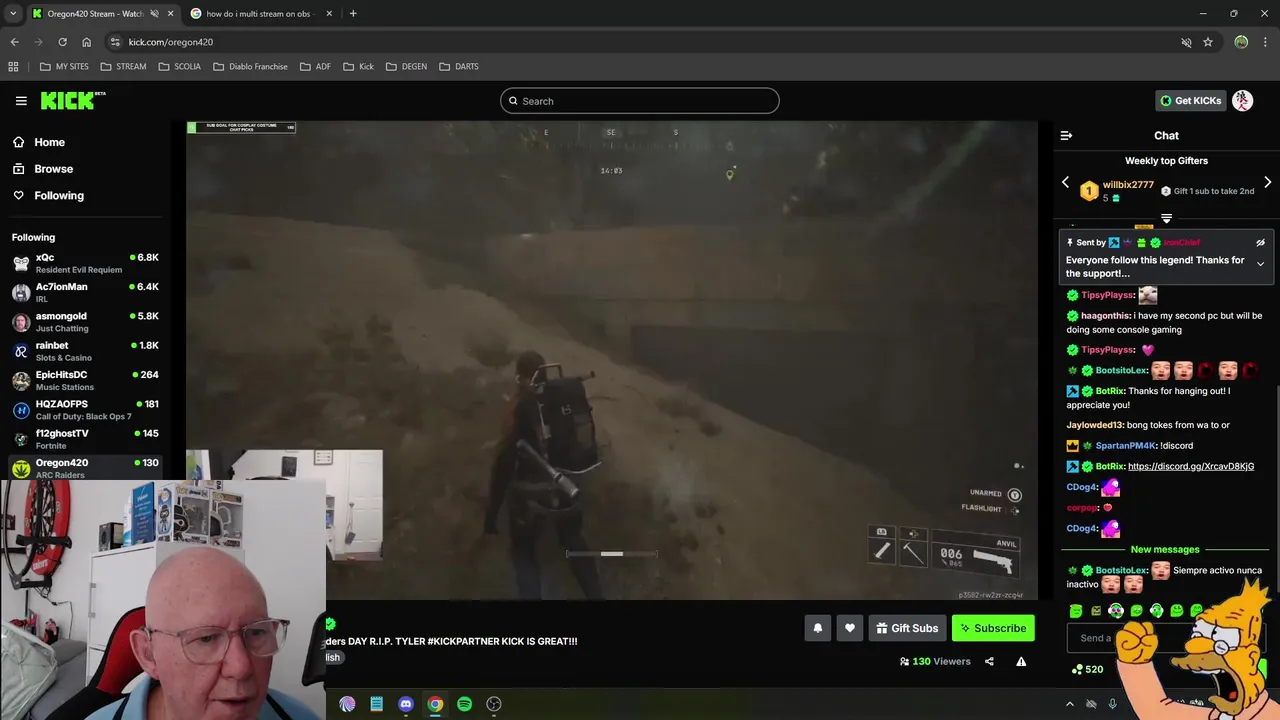The image size is (1280, 720).
Task: Open f12ghostTV channel in sidebar
Action: tap(85, 439)
